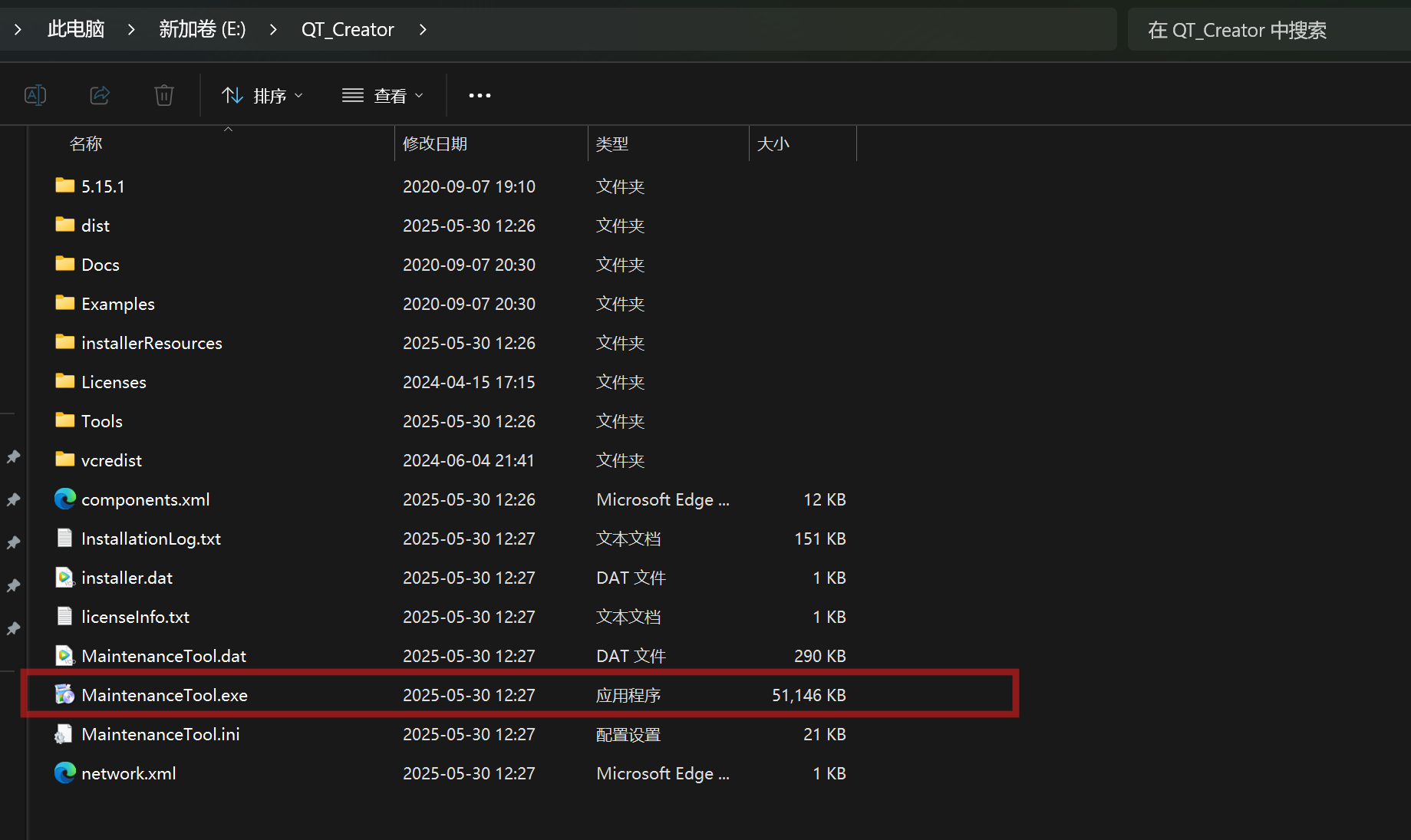Click date 2024-04-15 17:15
Screen dimensions: 1411x840
470,382
